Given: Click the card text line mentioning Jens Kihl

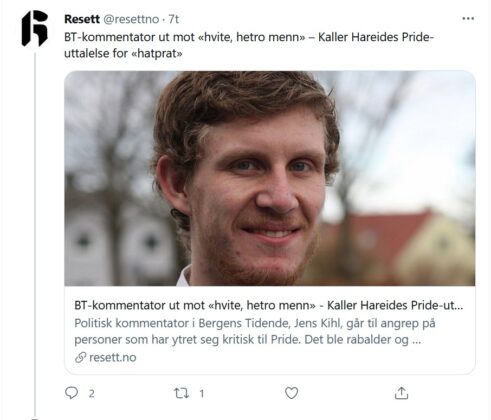Looking at the screenshot, I should [255, 323].
